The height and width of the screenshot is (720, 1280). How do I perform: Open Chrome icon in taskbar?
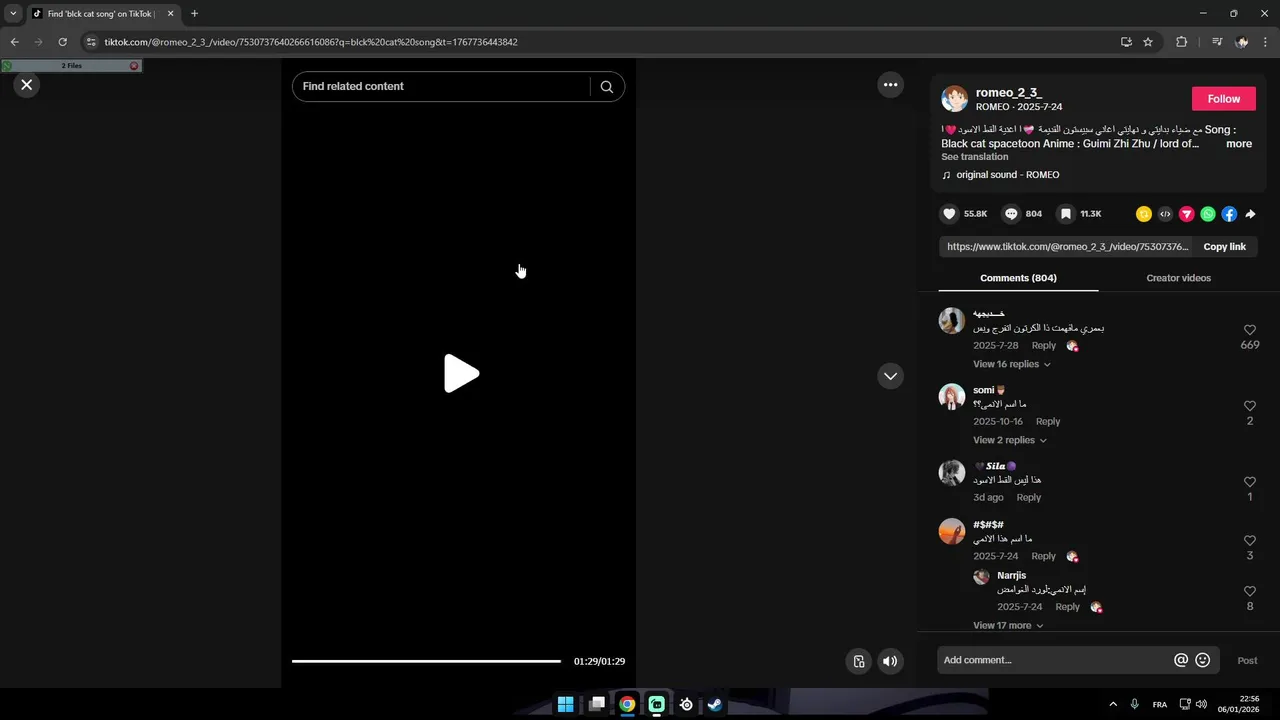click(x=627, y=704)
